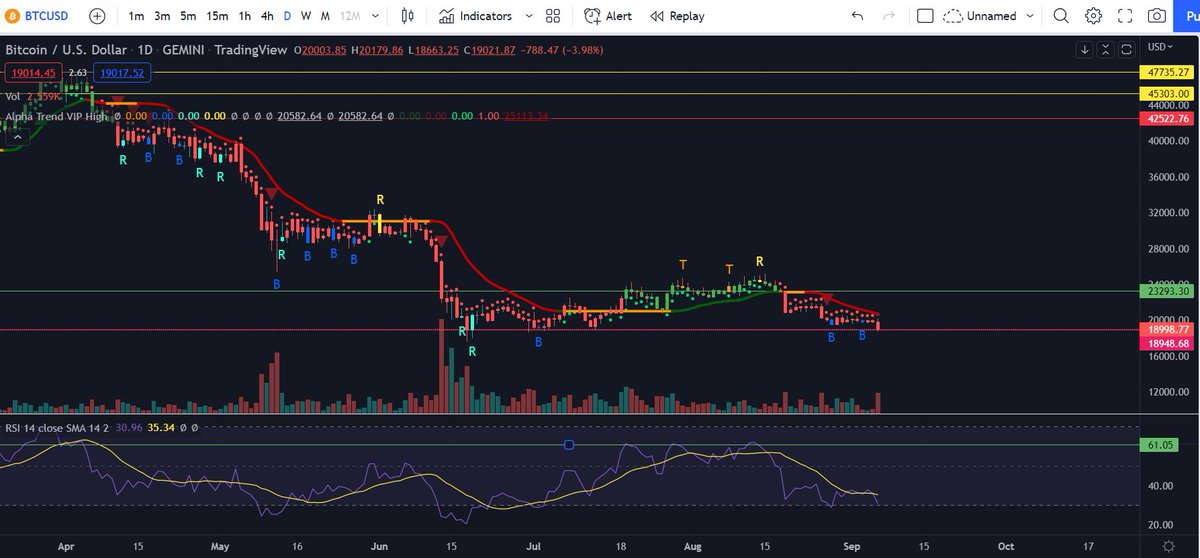This screenshot has height=558, width=1200.
Task: Take a snapshot with the camera icon
Action: click(1157, 16)
